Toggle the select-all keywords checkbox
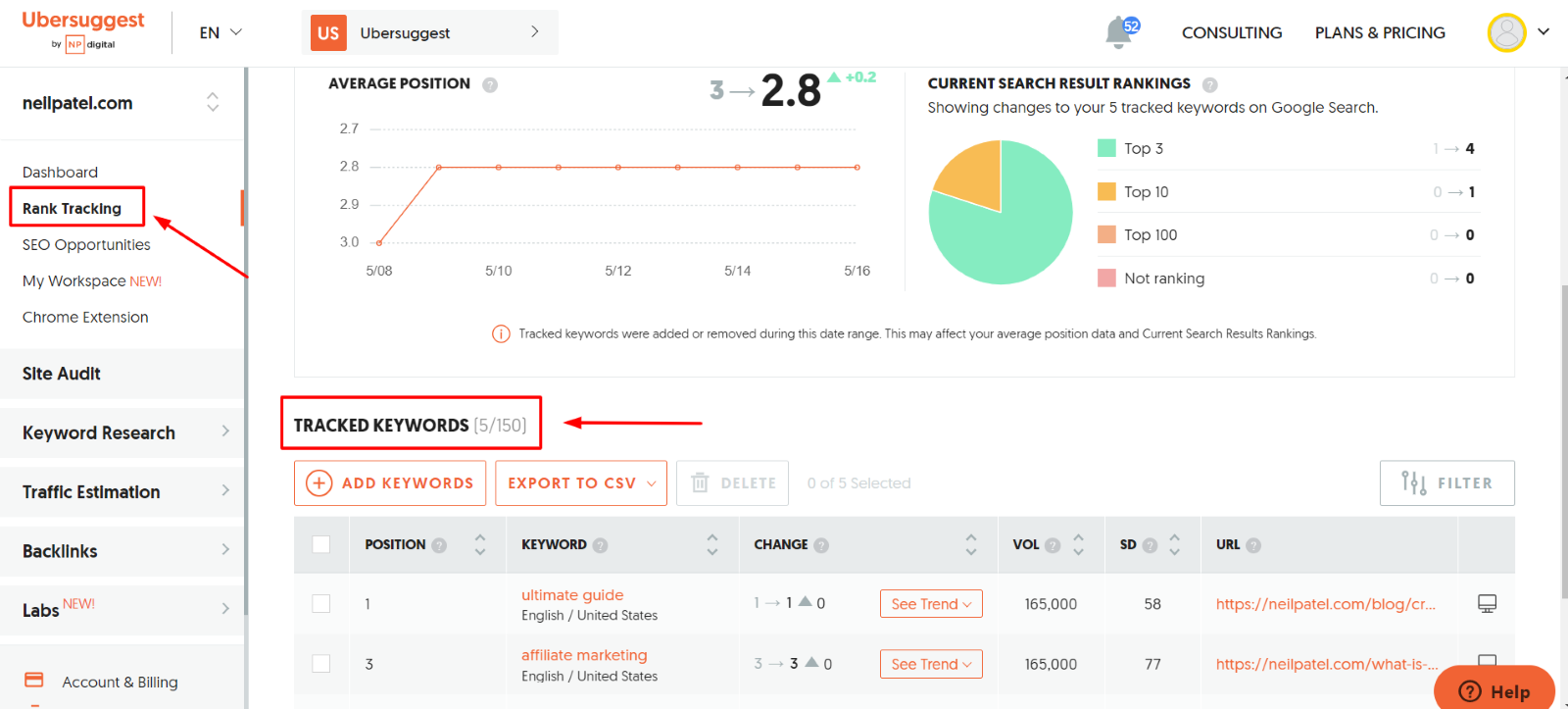 click(x=321, y=544)
